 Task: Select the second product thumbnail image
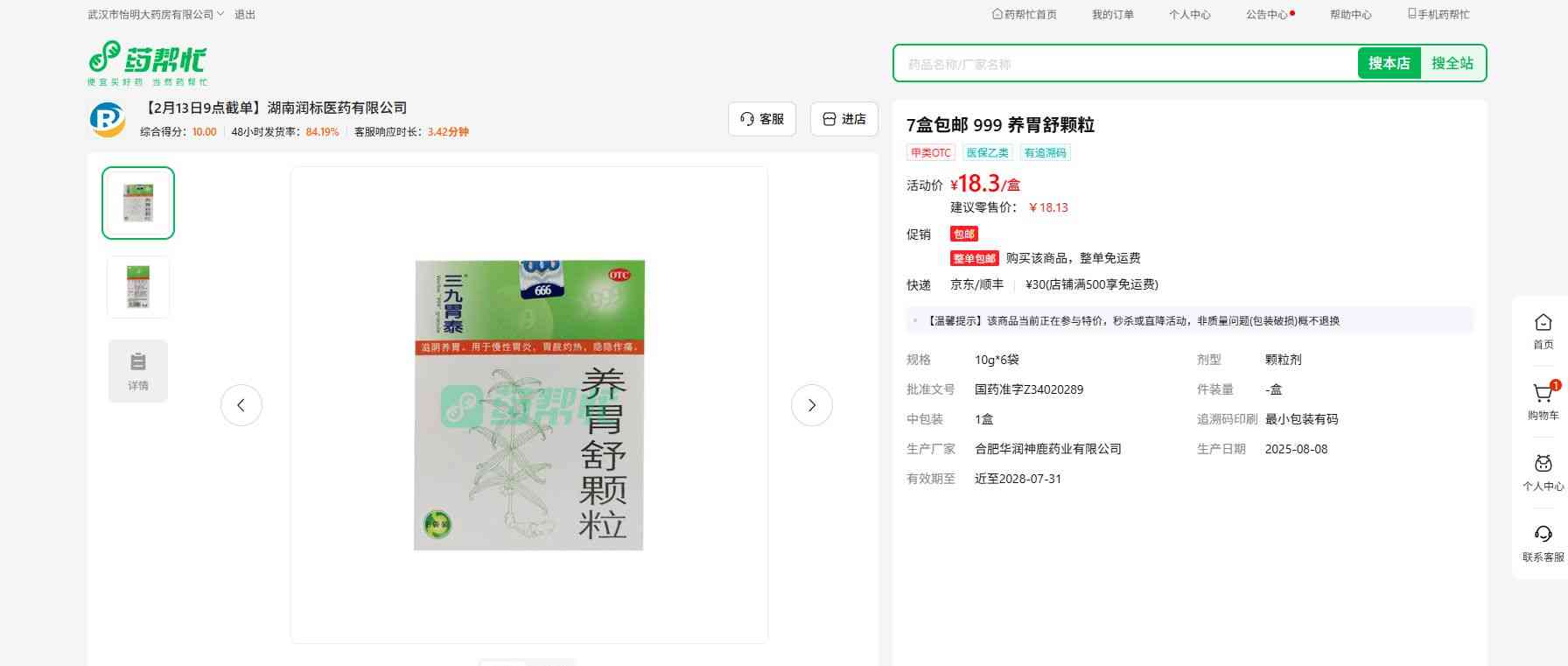point(138,287)
